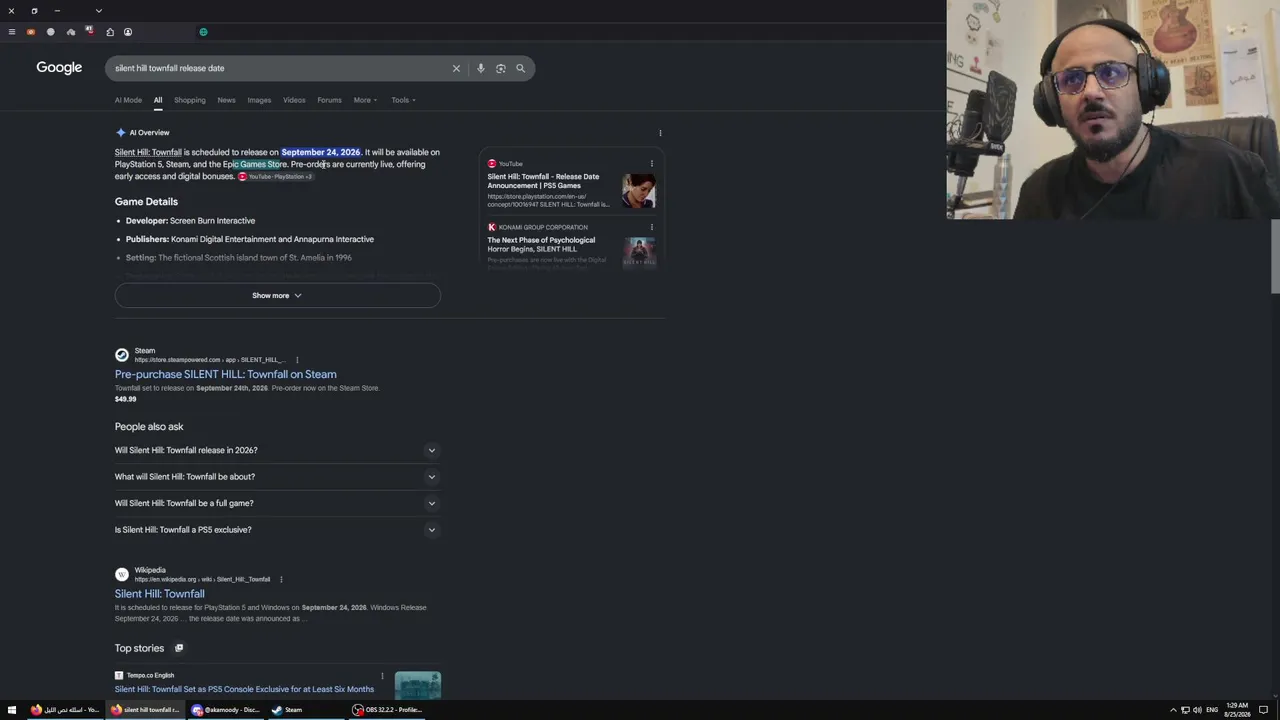Open the first Firefox taskbar window with the YouTube tab
The height and width of the screenshot is (720, 1280).
pos(65,710)
